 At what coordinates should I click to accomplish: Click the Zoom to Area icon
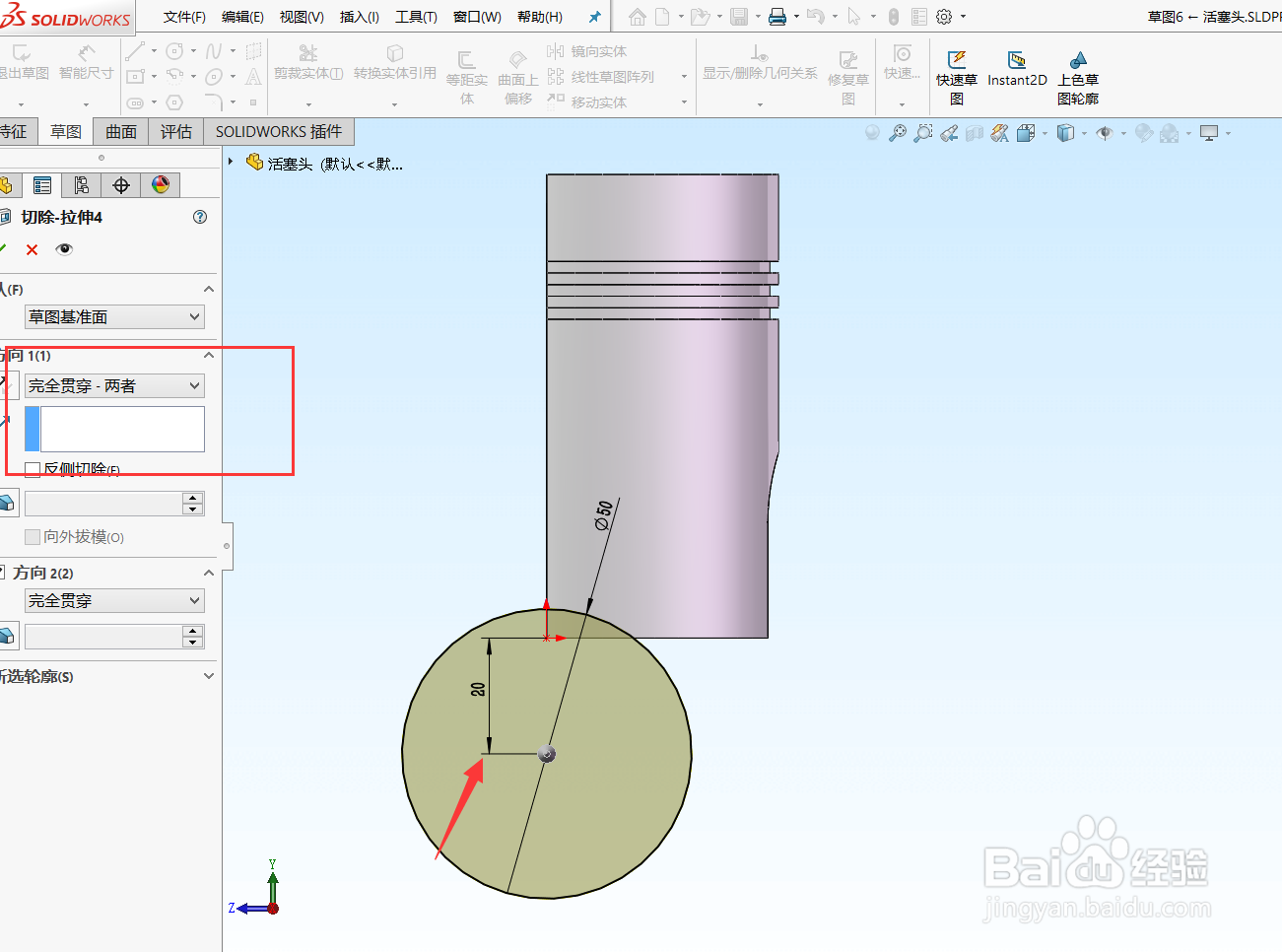coord(922,132)
